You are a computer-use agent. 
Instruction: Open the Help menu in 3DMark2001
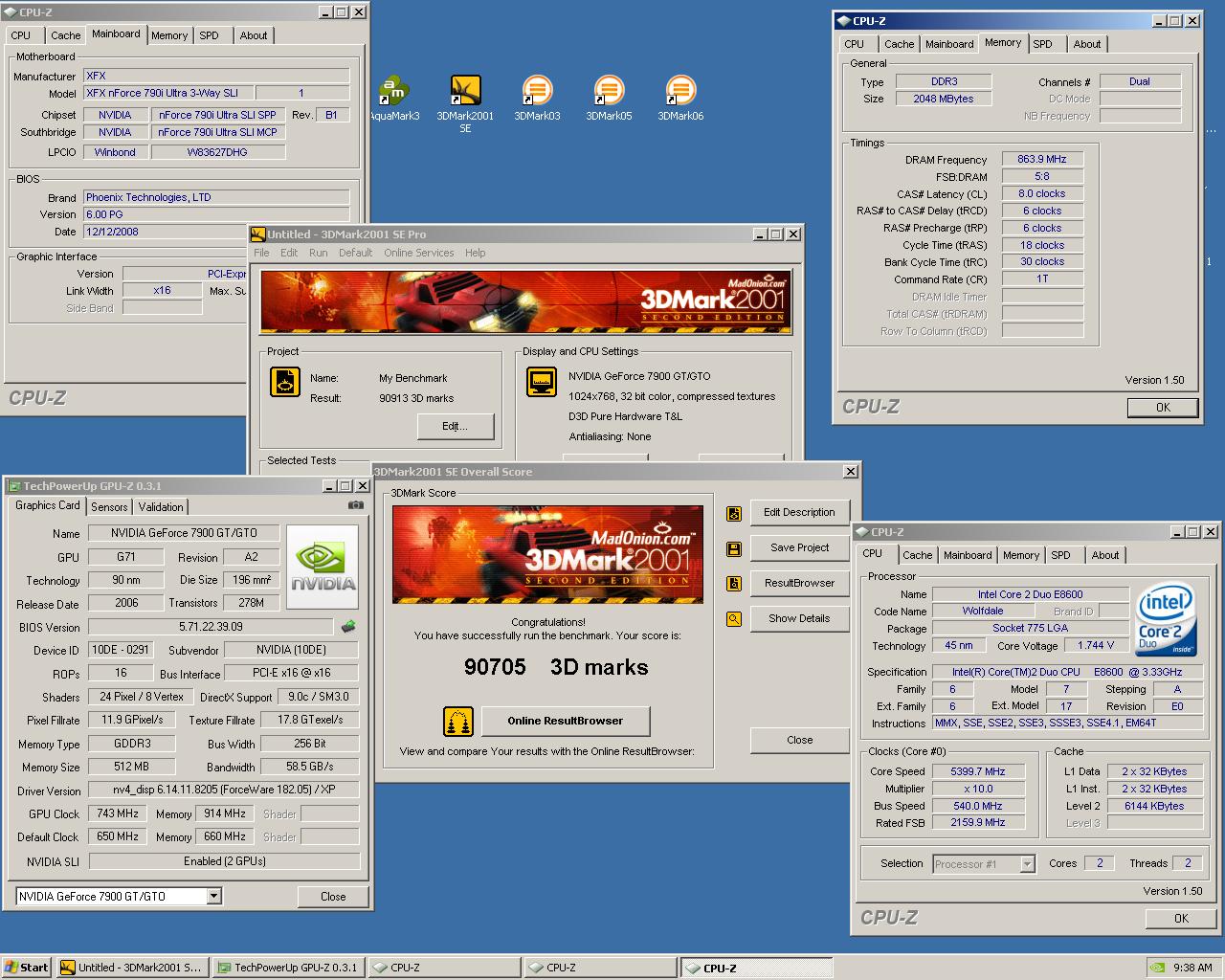coord(475,253)
